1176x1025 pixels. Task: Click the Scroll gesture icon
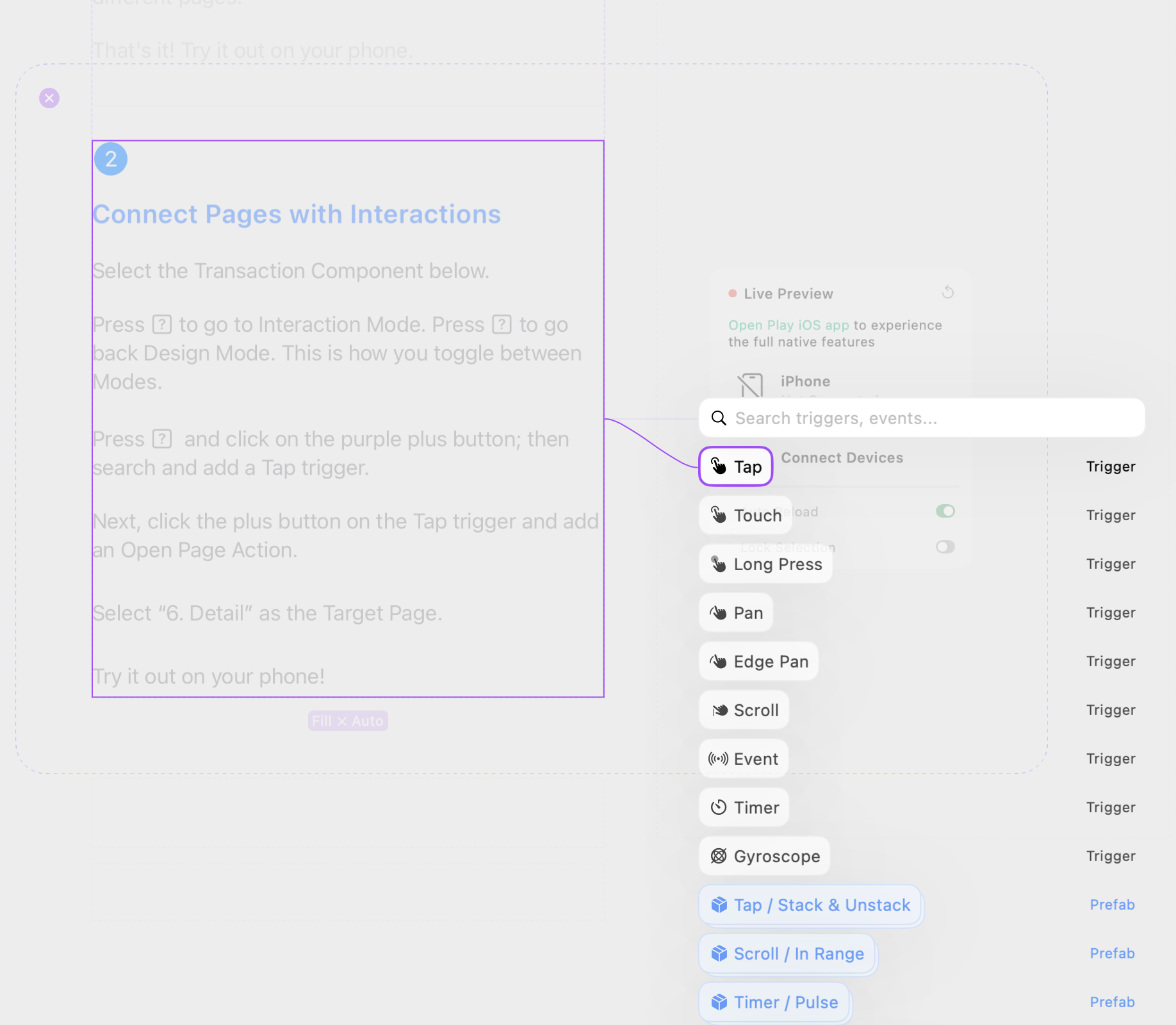click(719, 710)
